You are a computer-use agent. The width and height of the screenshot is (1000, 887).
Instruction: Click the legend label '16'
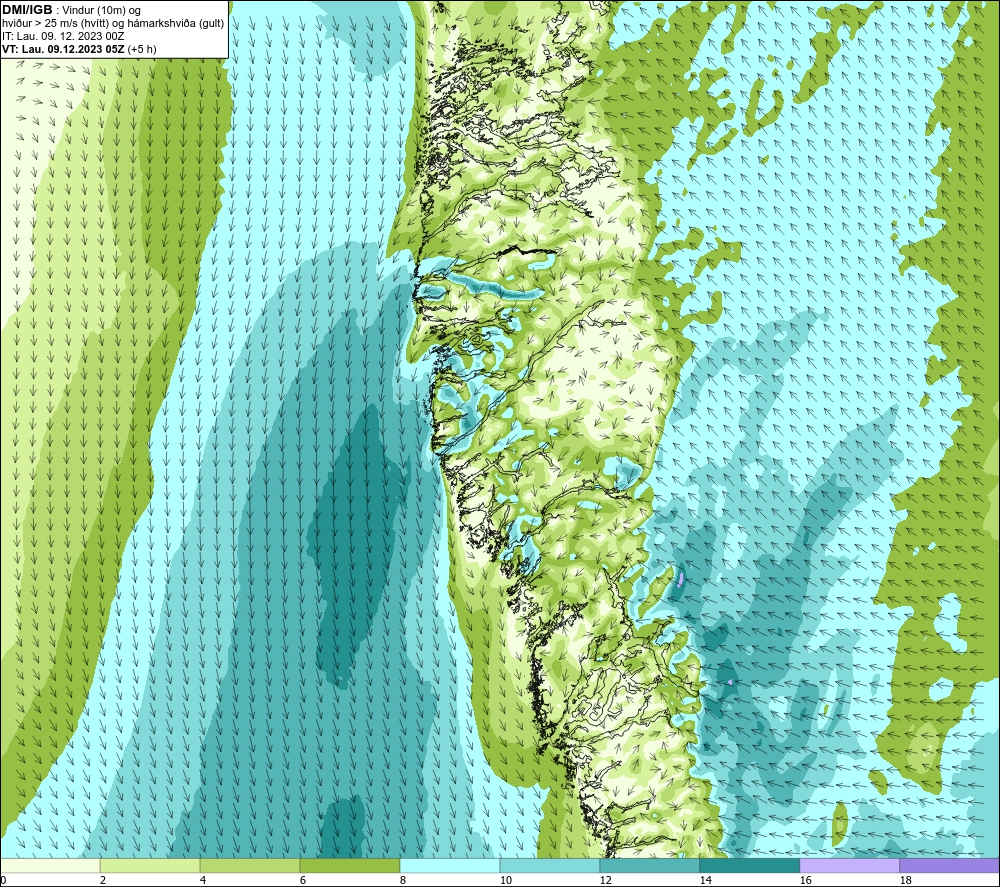[x=805, y=881]
